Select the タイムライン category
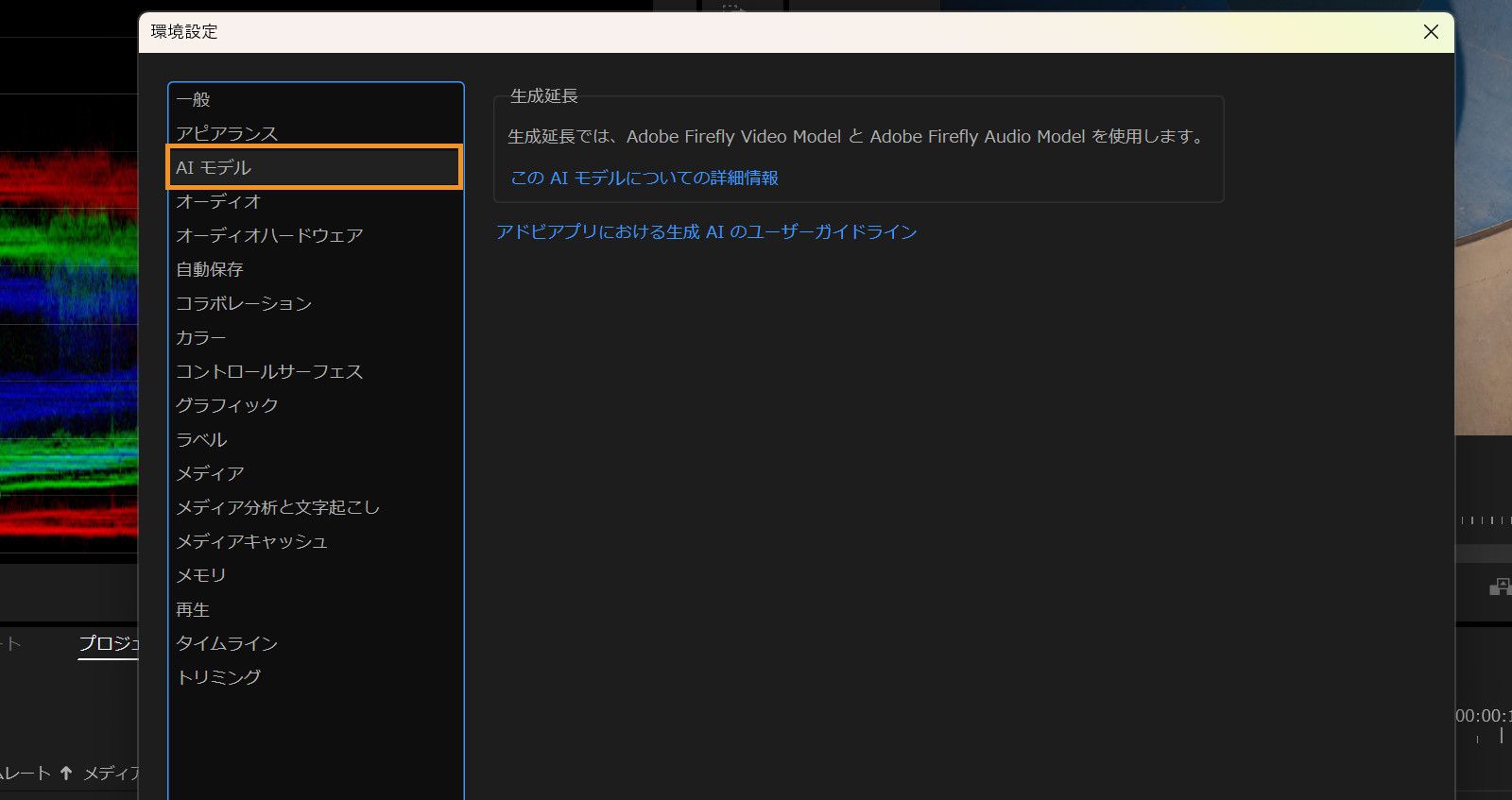Image resolution: width=1512 pixels, height=800 pixels. tap(316, 643)
